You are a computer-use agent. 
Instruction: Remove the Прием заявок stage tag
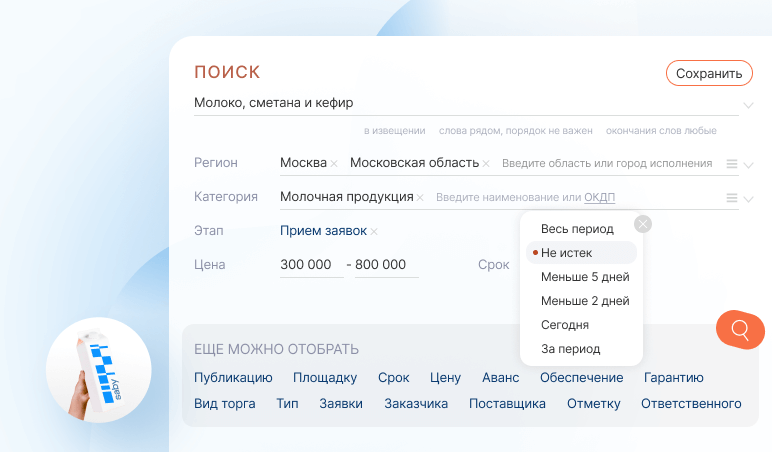coord(374,232)
